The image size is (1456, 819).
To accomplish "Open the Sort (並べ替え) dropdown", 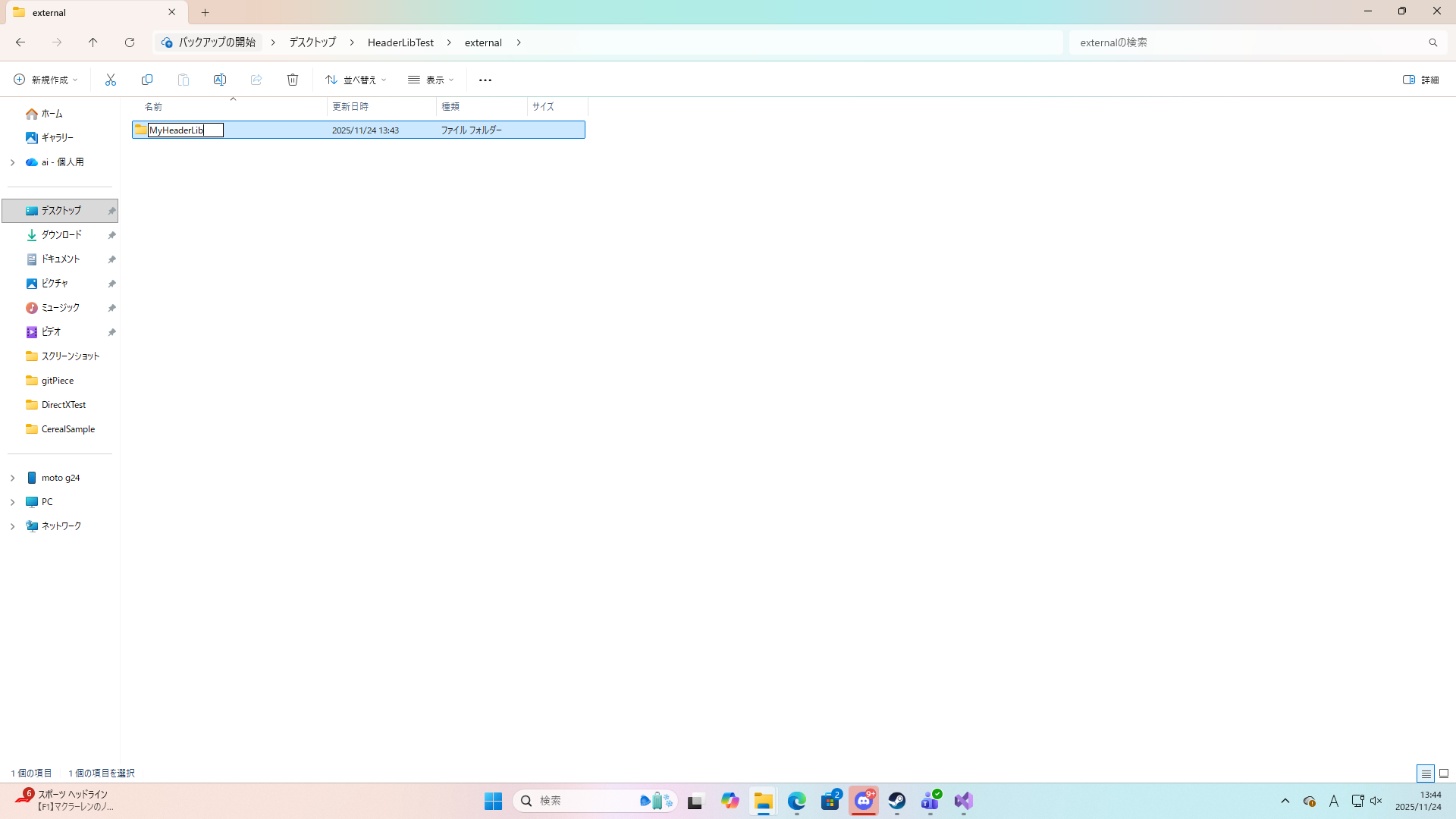I will [x=356, y=80].
